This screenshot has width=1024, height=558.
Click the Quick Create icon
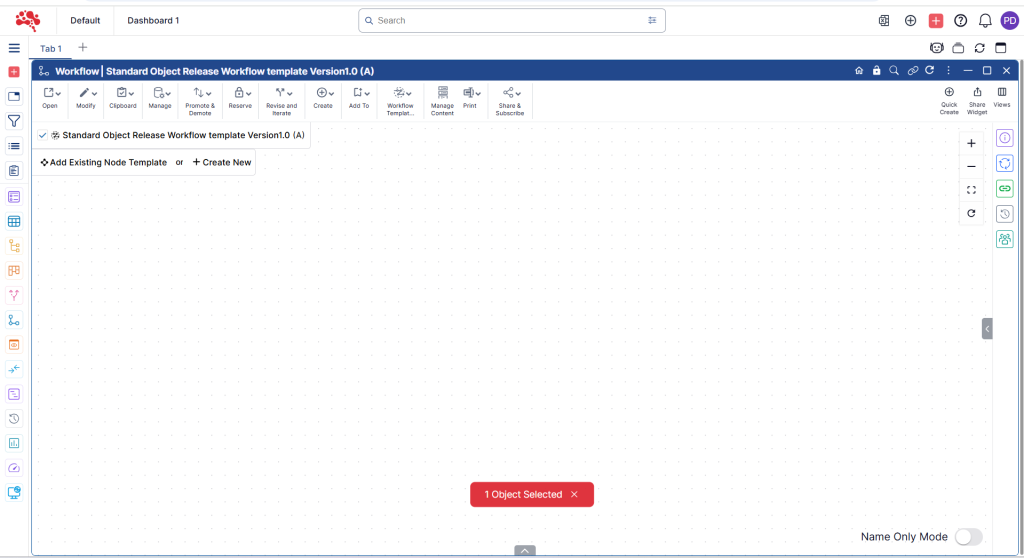click(948, 97)
